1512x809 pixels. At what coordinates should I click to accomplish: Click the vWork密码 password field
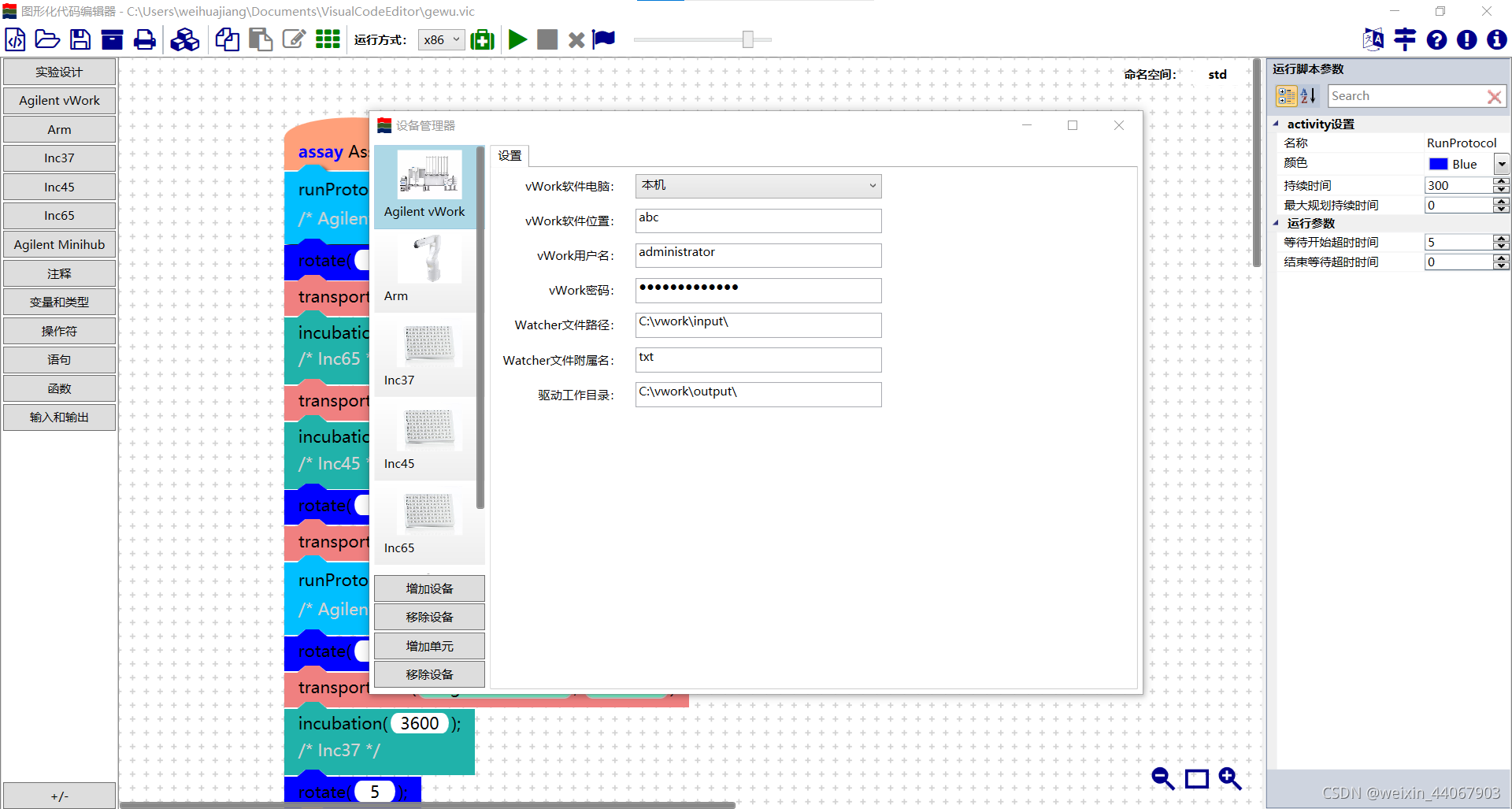pyautogui.click(x=758, y=290)
